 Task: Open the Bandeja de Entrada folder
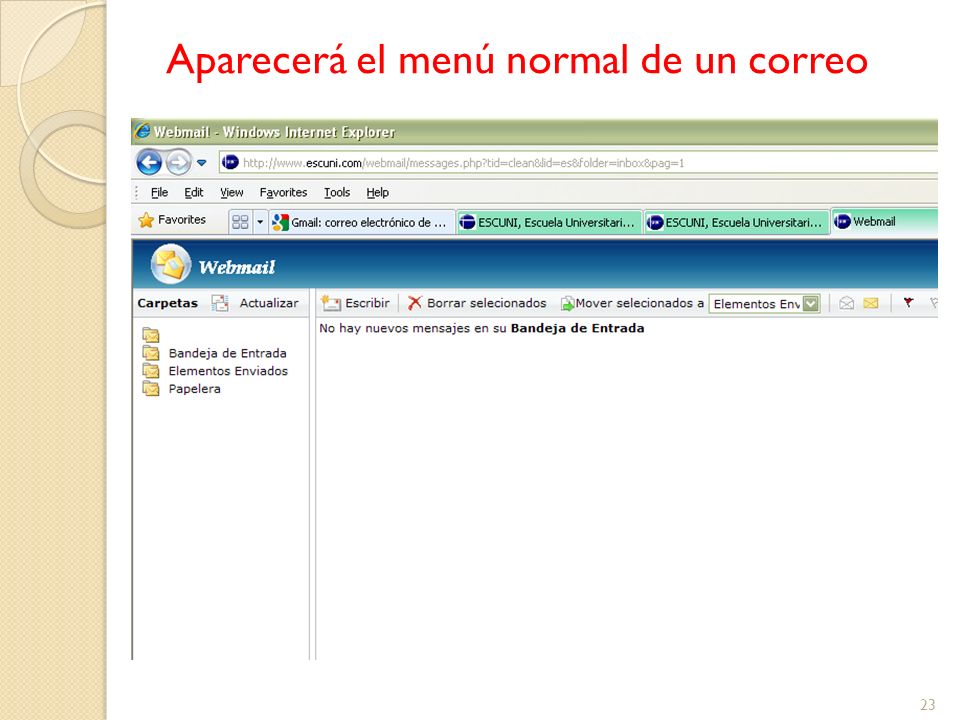228,353
